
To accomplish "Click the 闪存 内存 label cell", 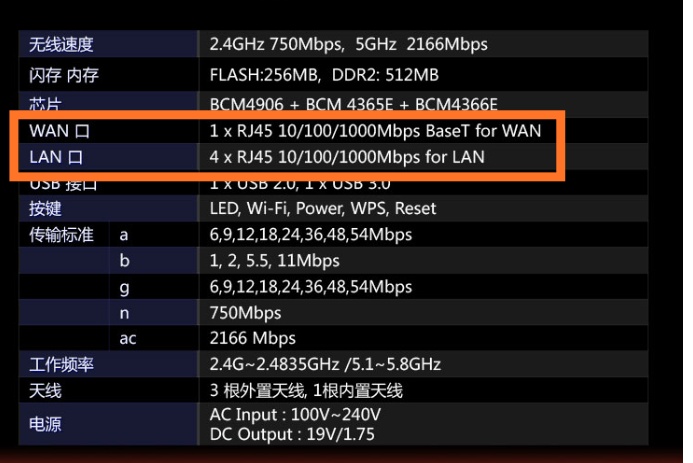I will click(x=64, y=75).
